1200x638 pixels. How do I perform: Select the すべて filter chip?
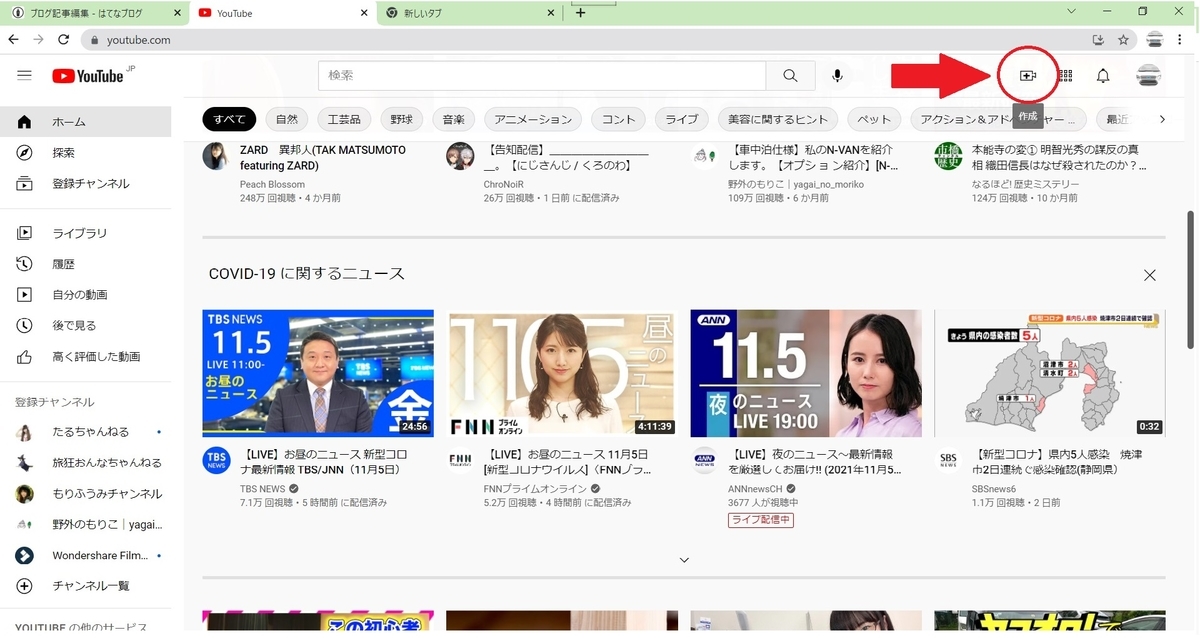[229, 119]
